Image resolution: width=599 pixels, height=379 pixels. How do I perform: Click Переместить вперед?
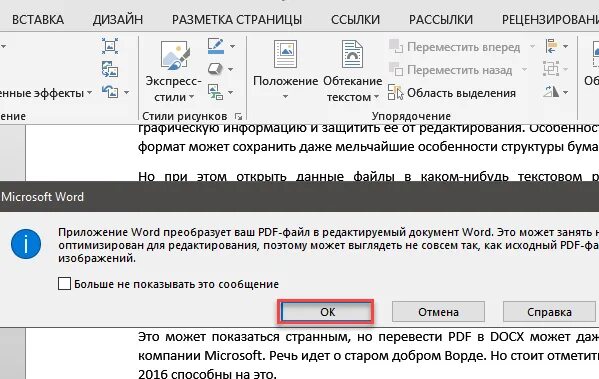click(x=455, y=47)
